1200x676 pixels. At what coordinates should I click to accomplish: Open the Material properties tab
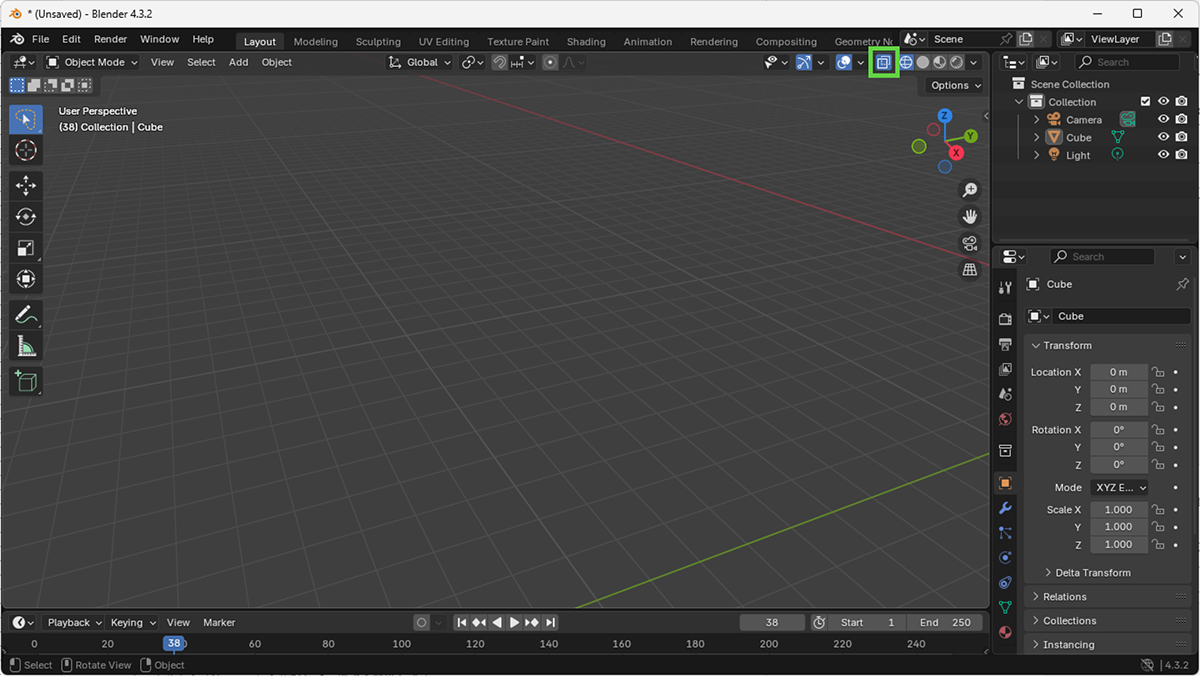point(1005,632)
